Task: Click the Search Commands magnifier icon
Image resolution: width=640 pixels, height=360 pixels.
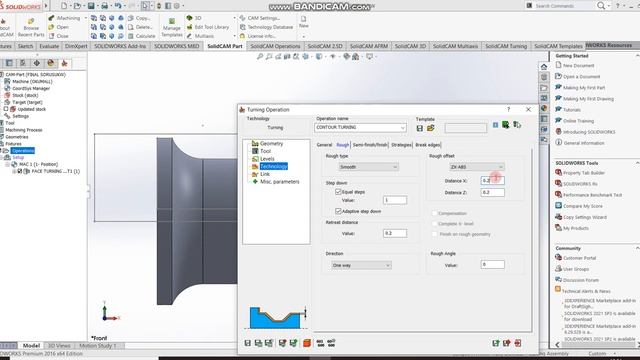Action: click(x=601, y=6)
